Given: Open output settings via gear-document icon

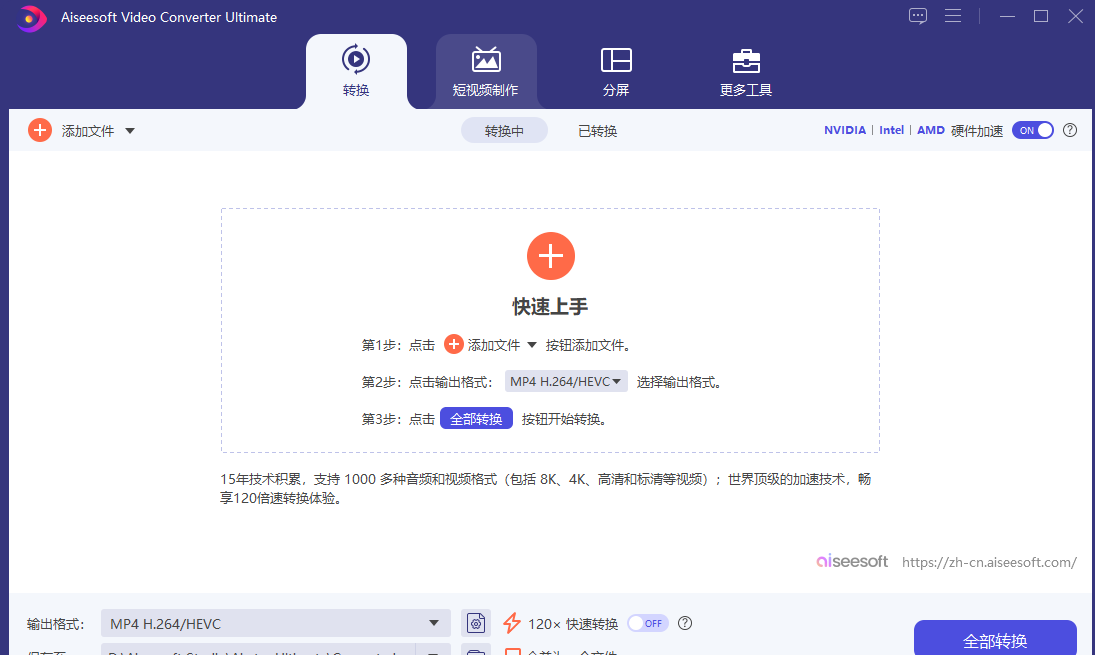Looking at the screenshot, I should click(476, 622).
